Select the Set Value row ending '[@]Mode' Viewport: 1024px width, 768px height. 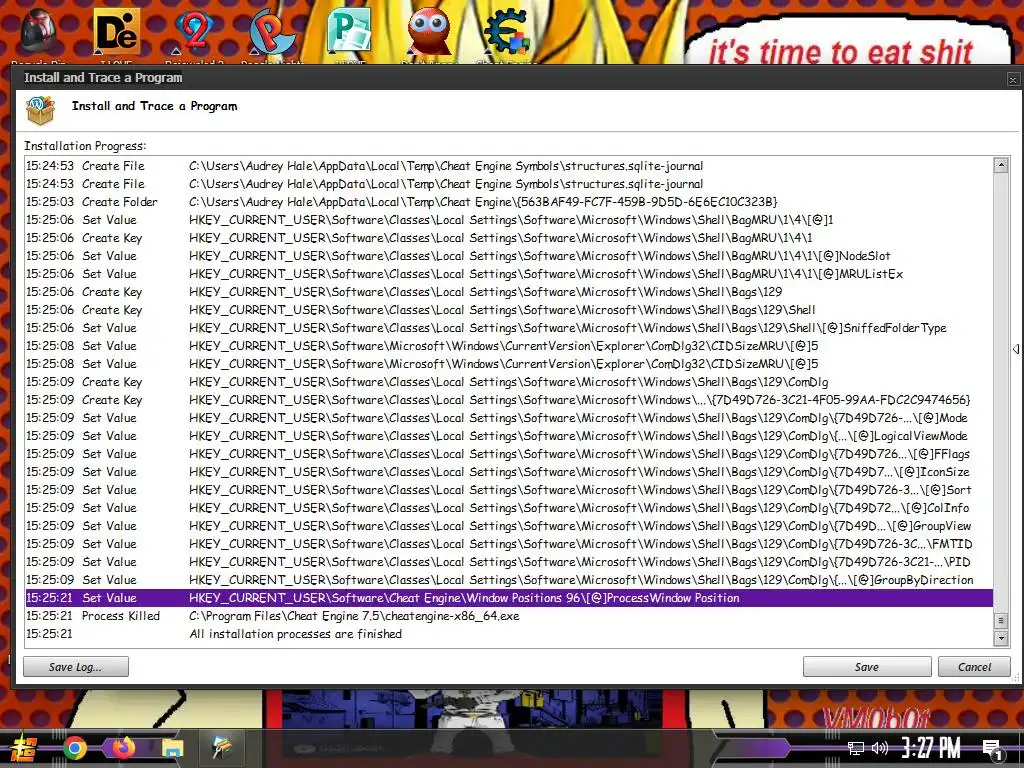509,417
